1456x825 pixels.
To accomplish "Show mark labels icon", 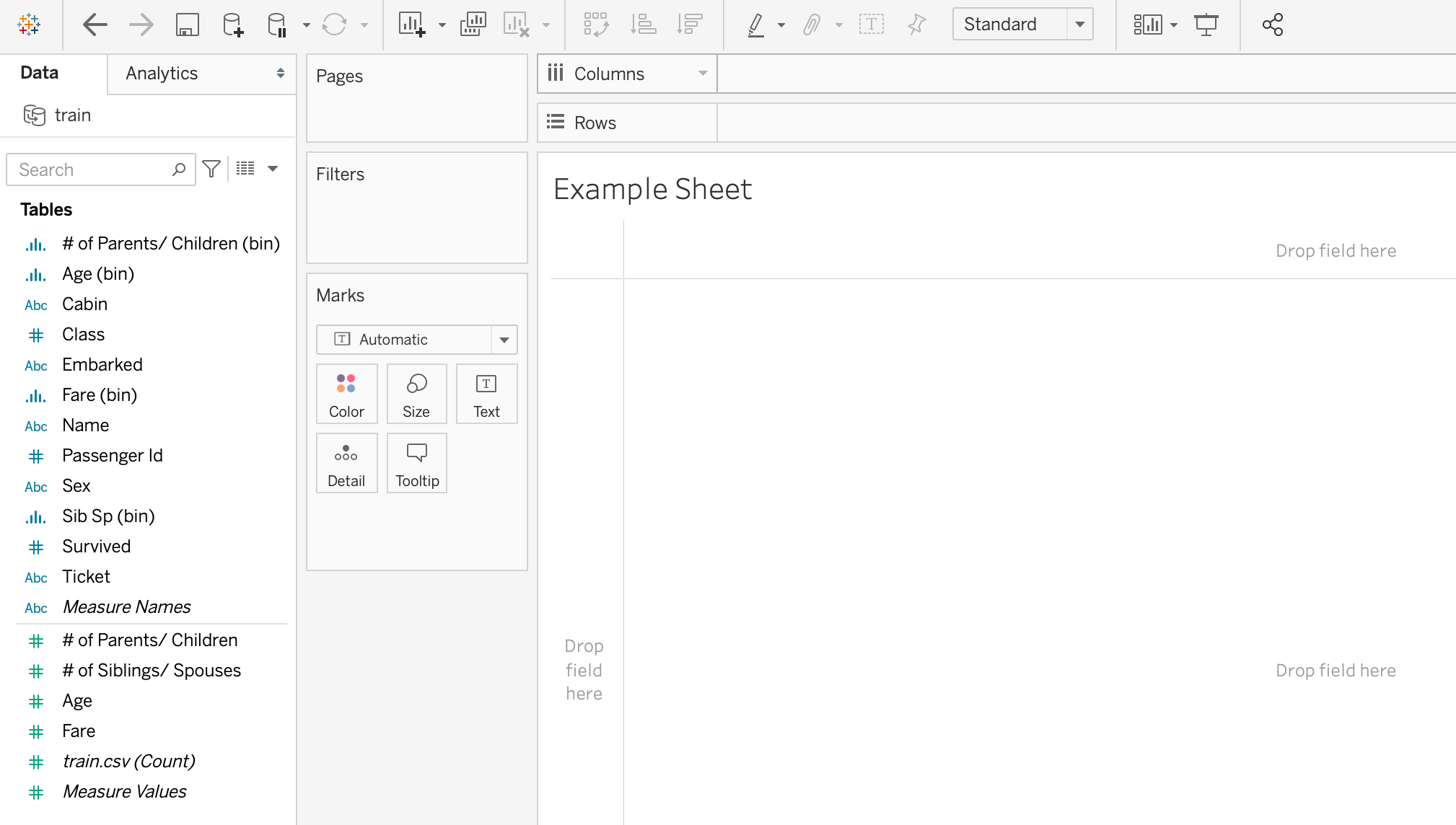I will tap(872, 25).
